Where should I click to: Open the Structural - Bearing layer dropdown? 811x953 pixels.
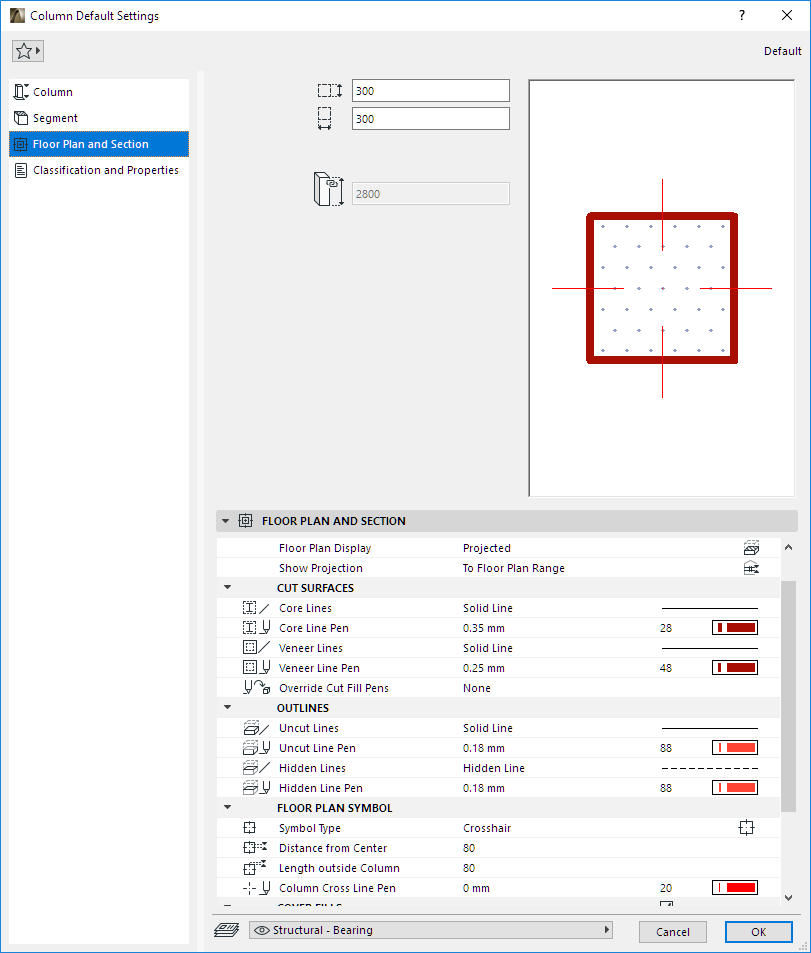pos(431,930)
